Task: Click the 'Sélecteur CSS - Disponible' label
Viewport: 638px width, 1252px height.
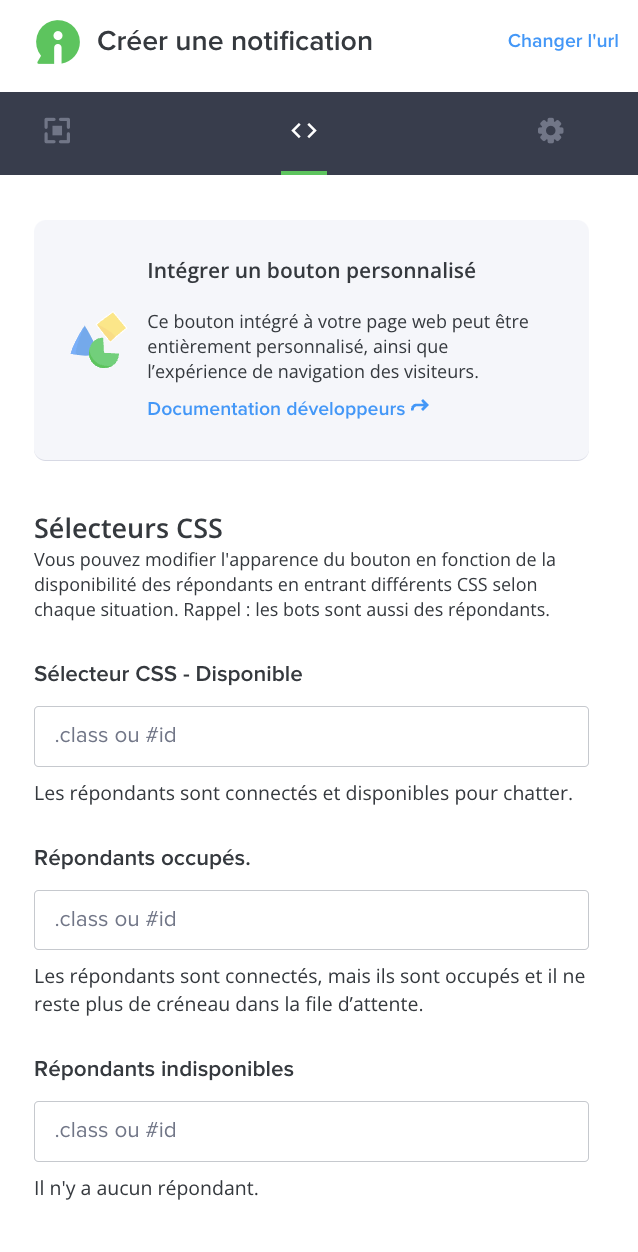Action: (168, 674)
